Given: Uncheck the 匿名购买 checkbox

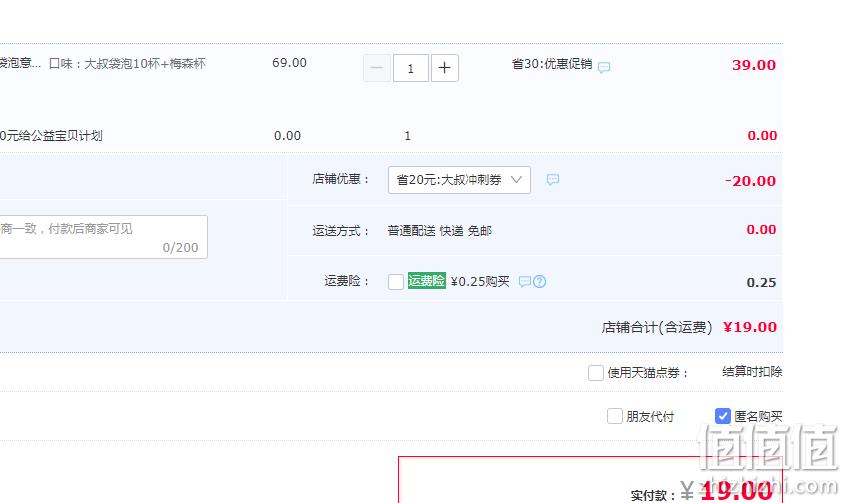Looking at the screenshot, I should pyautogui.click(x=723, y=416).
